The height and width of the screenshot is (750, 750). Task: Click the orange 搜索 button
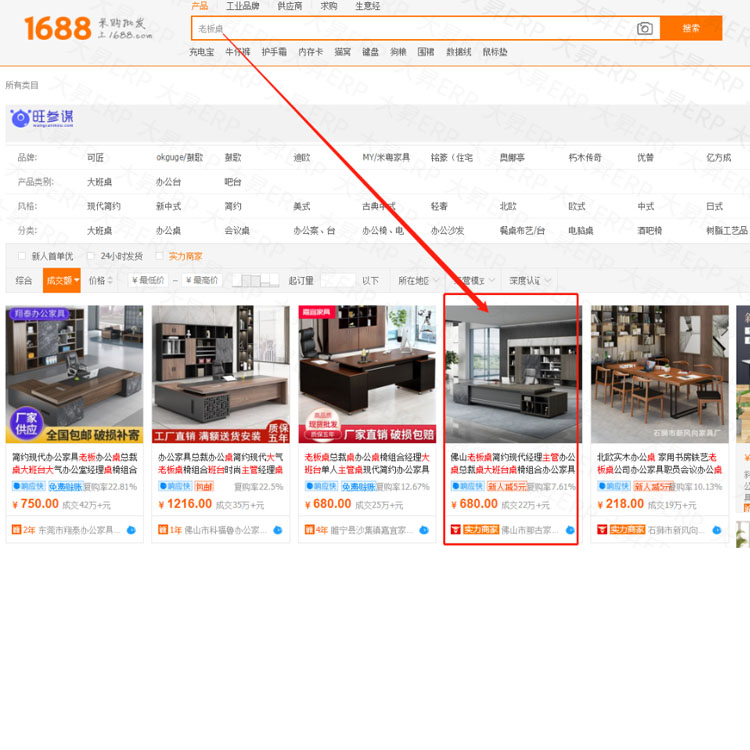point(691,29)
